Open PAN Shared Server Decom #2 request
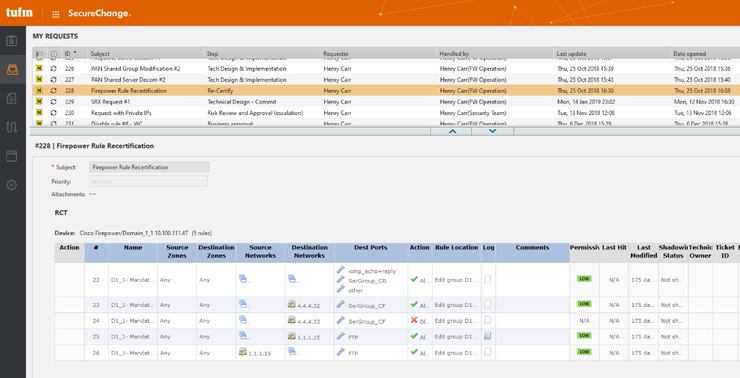The height and width of the screenshot is (378, 740). pyautogui.click(x=128, y=80)
